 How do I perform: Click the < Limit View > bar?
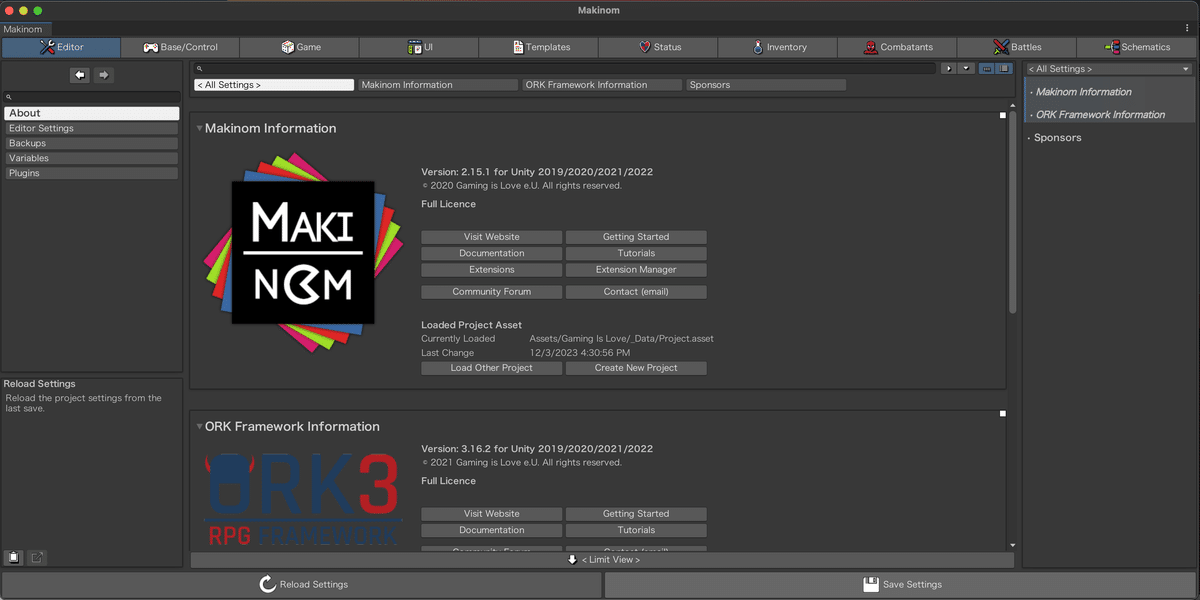604,560
